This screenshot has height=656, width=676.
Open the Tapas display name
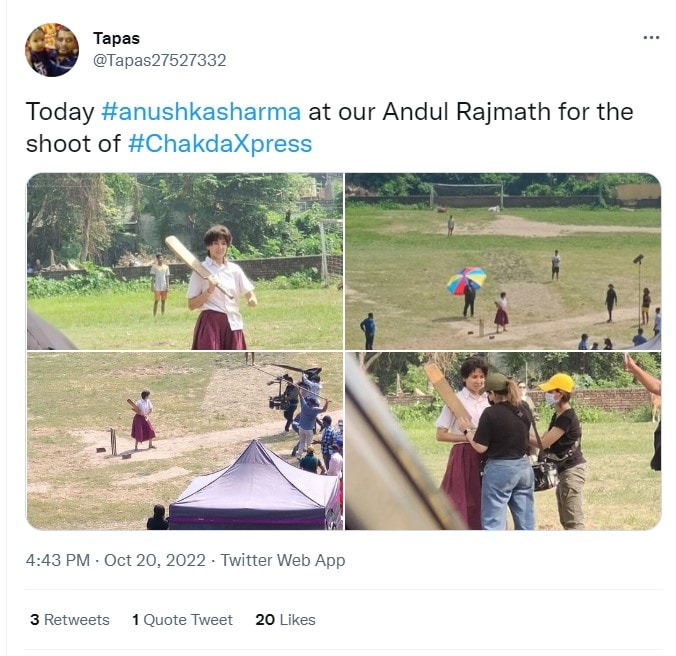click(116, 38)
